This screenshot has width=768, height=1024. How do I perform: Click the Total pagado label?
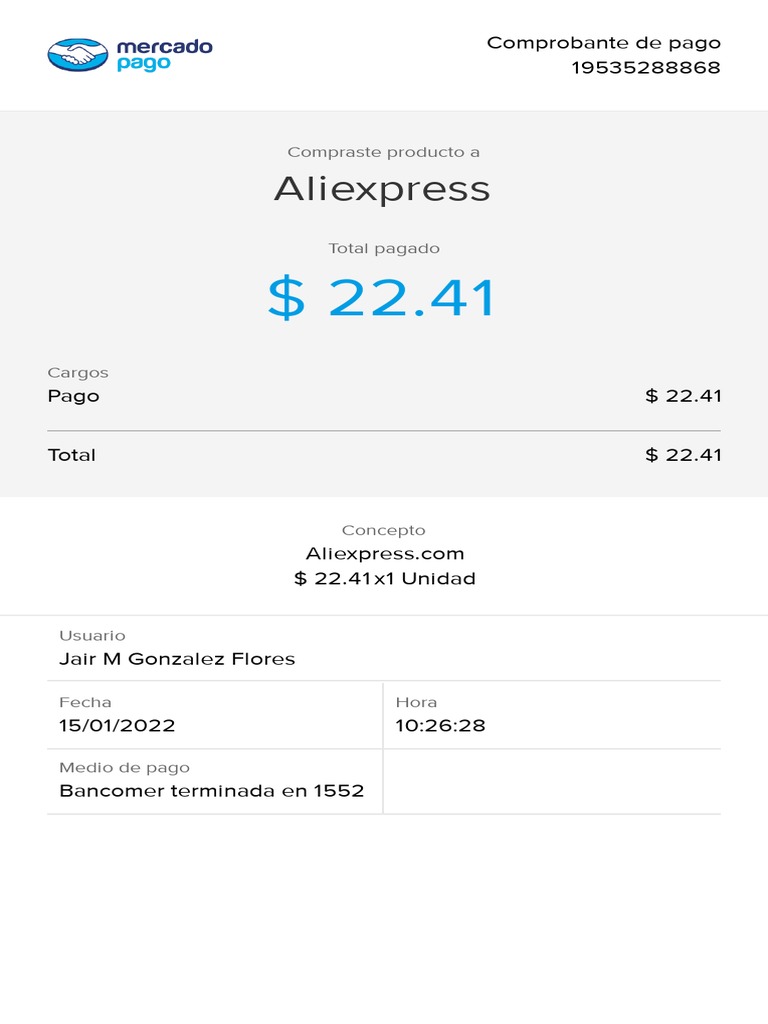point(383,248)
